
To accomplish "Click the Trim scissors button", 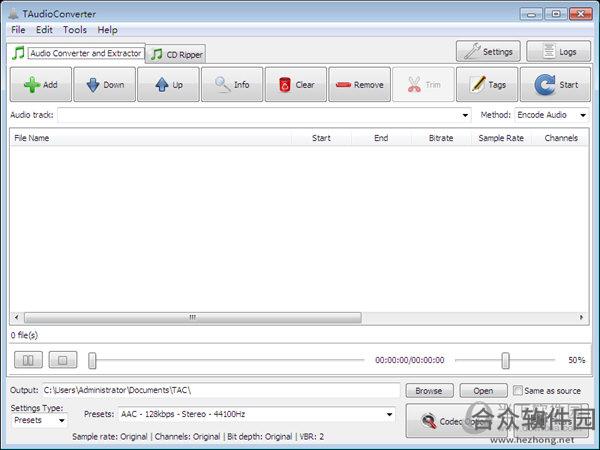I will tap(424, 85).
